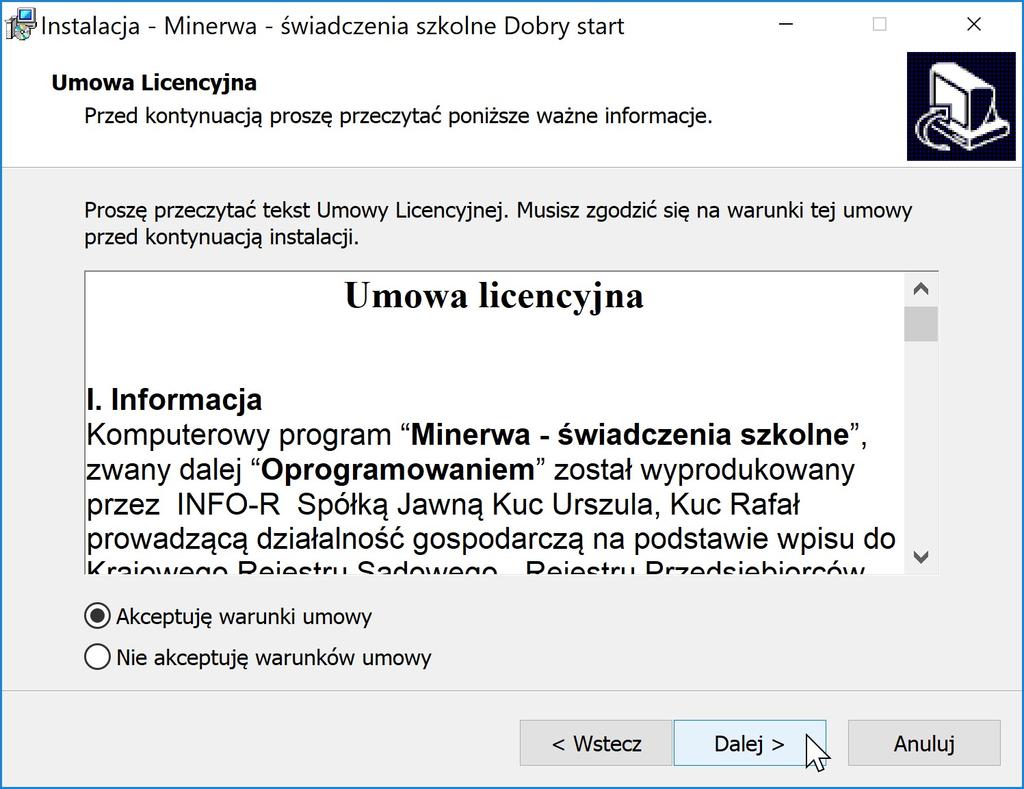Click the license text scrollbar thumb

[921, 324]
